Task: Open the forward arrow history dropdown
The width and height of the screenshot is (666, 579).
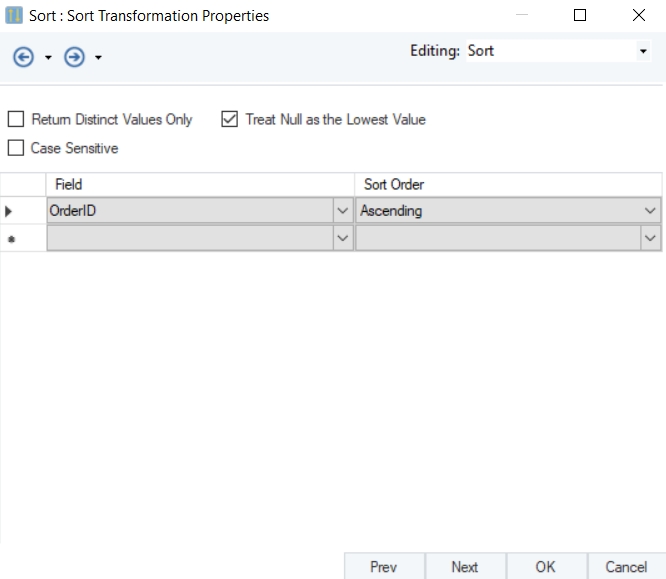Action: tap(98, 59)
